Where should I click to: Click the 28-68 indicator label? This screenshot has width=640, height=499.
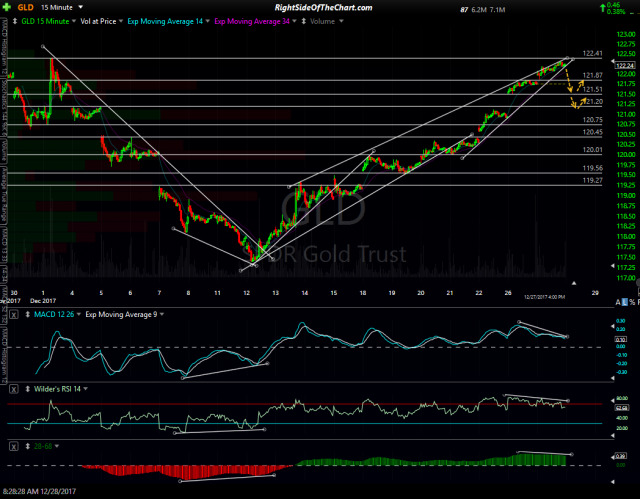(43, 446)
